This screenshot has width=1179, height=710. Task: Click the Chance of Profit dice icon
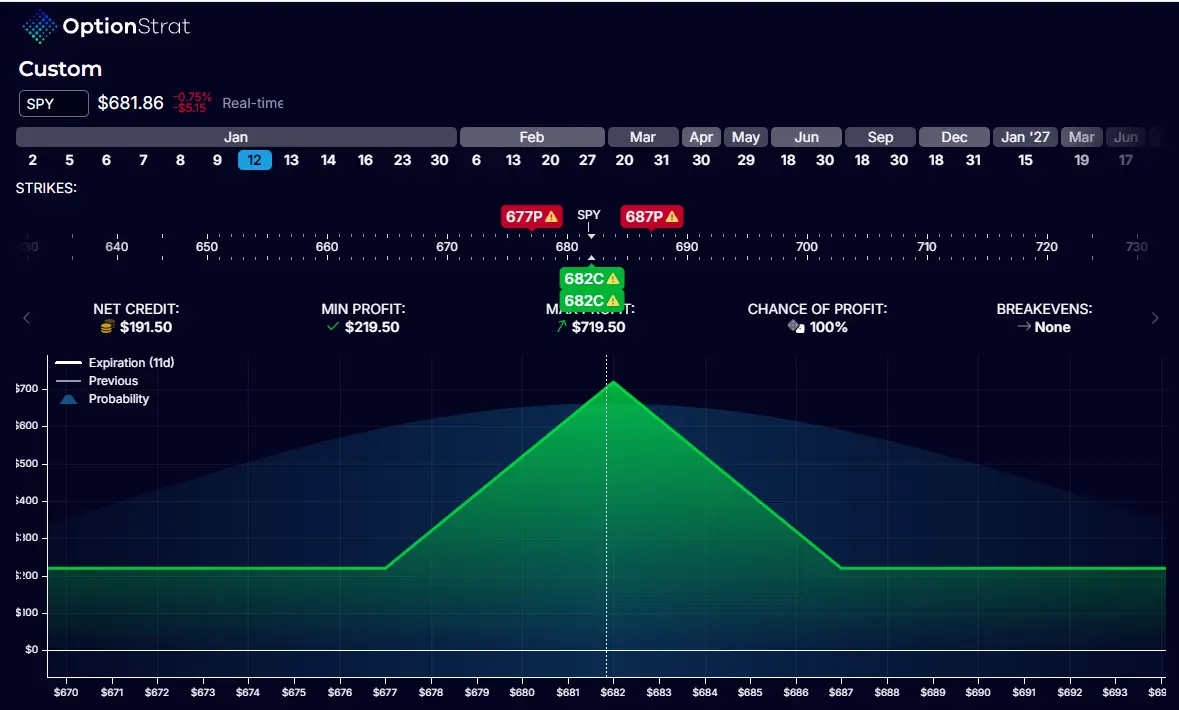coord(796,327)
